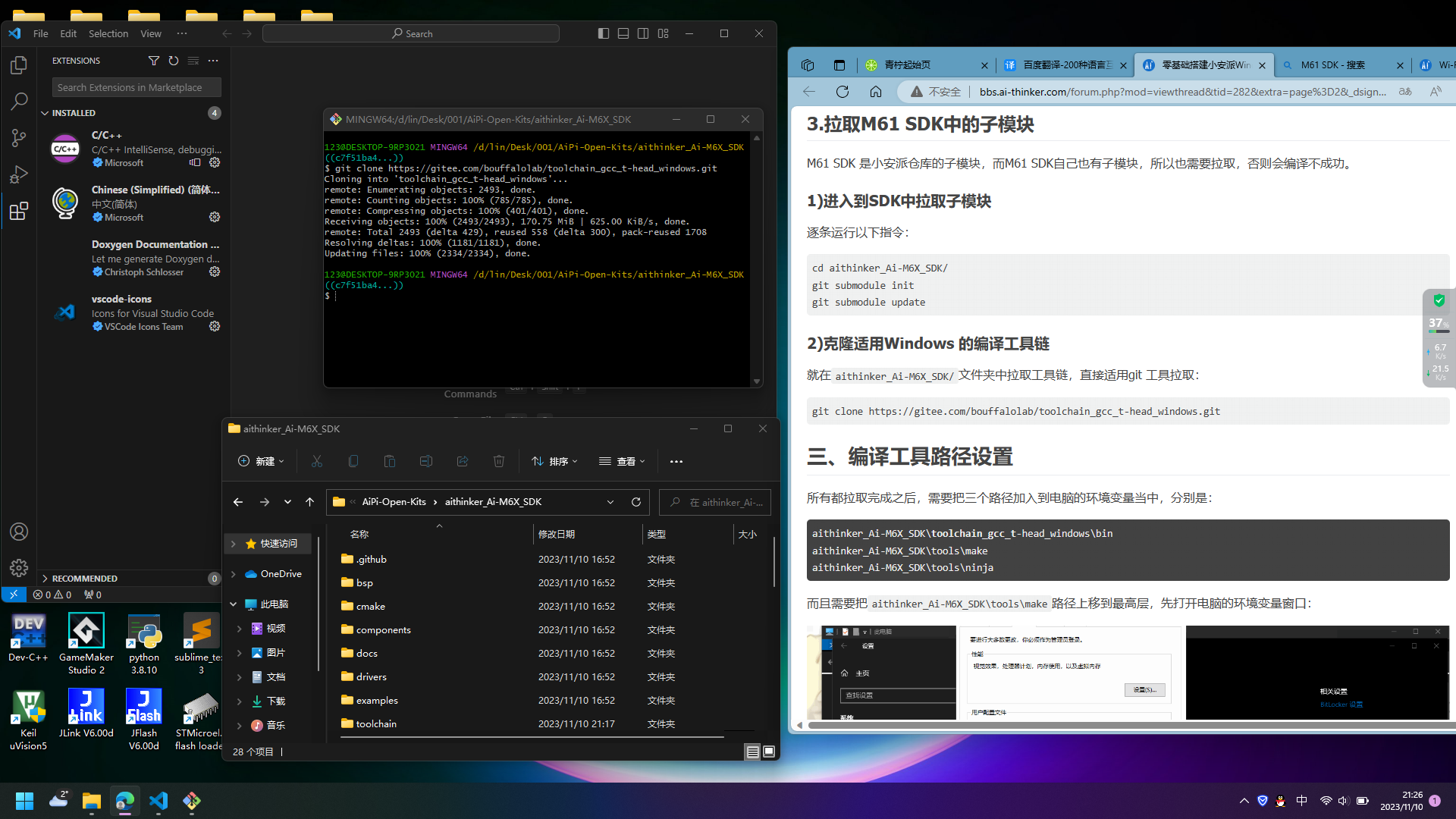This screenshot has height=819, width=1456.
Task: Open Extensions panel more actions menu
Action: (213, 61)
